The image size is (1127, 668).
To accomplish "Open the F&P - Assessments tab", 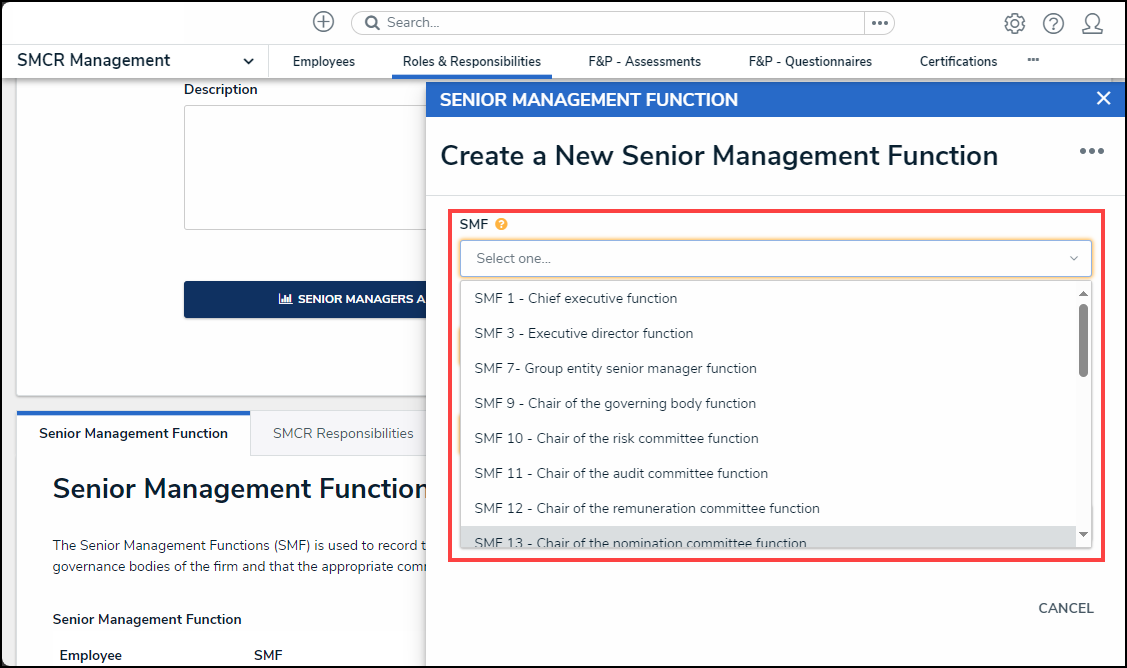I will pyautogui.click(x=644, y=61).
